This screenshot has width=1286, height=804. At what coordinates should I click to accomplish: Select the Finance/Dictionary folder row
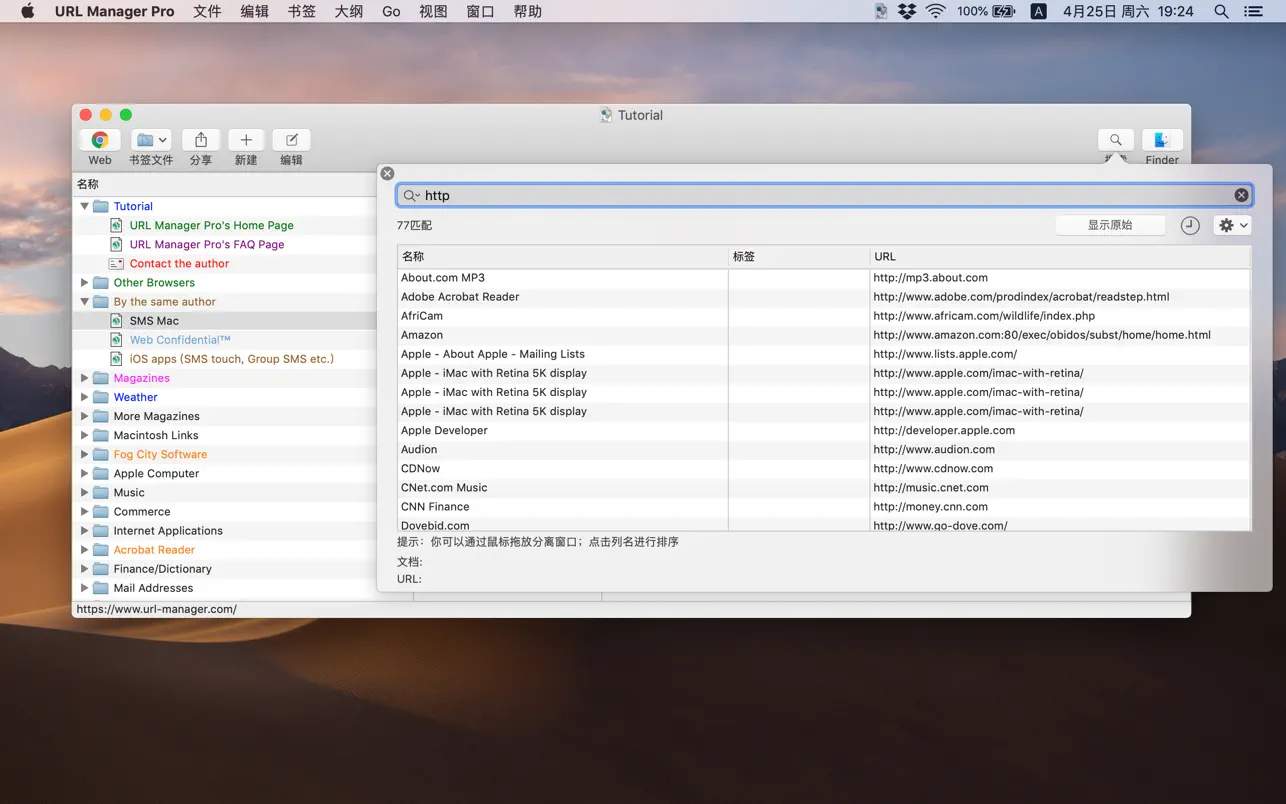(x=225, y=568)
